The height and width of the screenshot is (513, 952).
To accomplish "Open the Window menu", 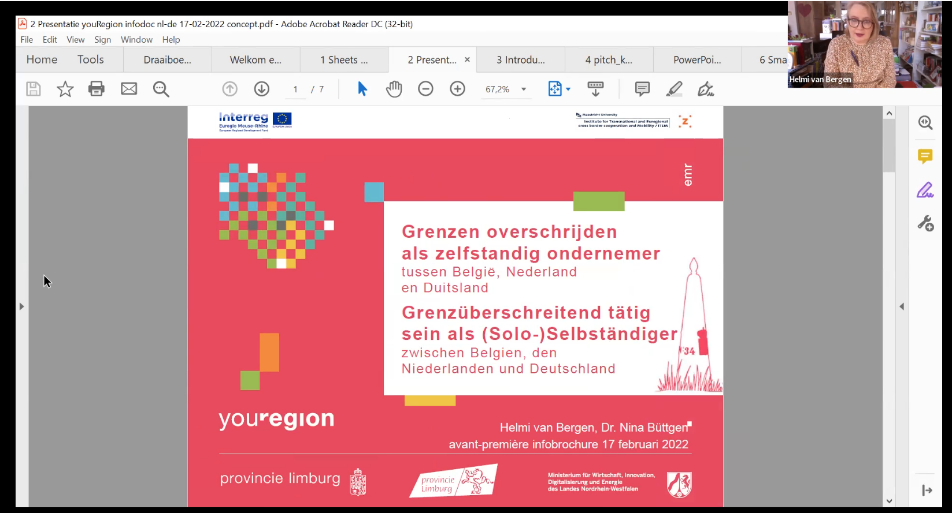I will tap(137, 39).
